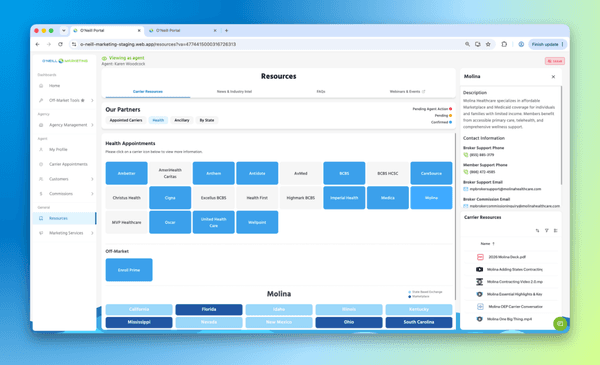This screenshot has width=600, height=365.
Task: Open the browser extensions puzzle icon
Action: click(x=504, y=44)
